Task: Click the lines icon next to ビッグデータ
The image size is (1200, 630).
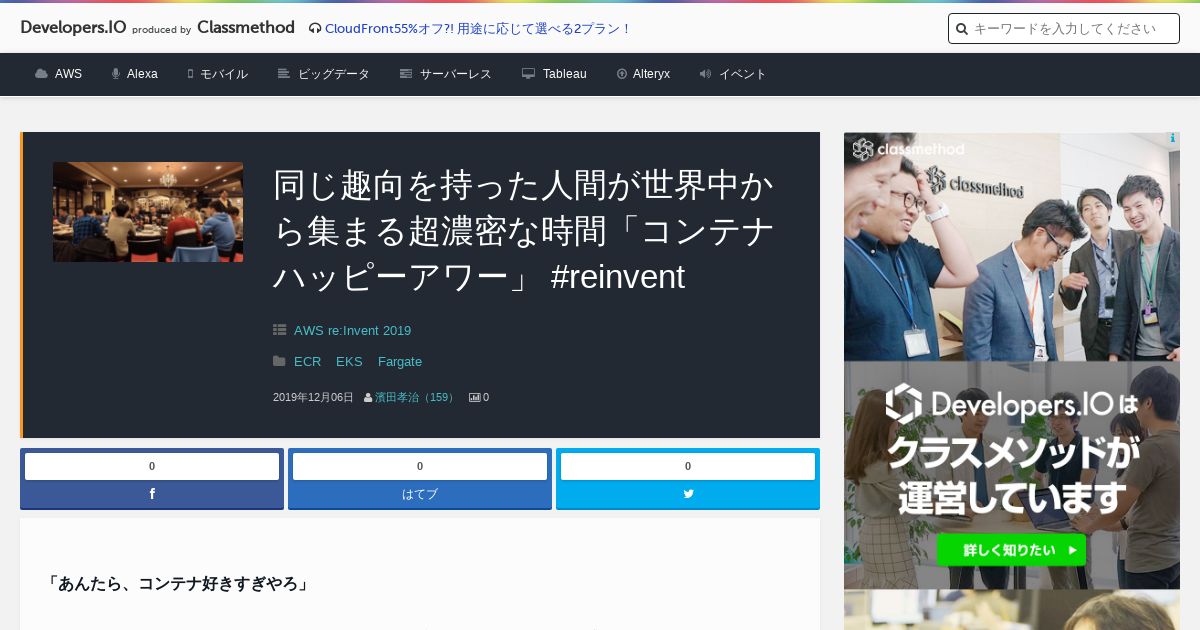Action: click(284, 74)
